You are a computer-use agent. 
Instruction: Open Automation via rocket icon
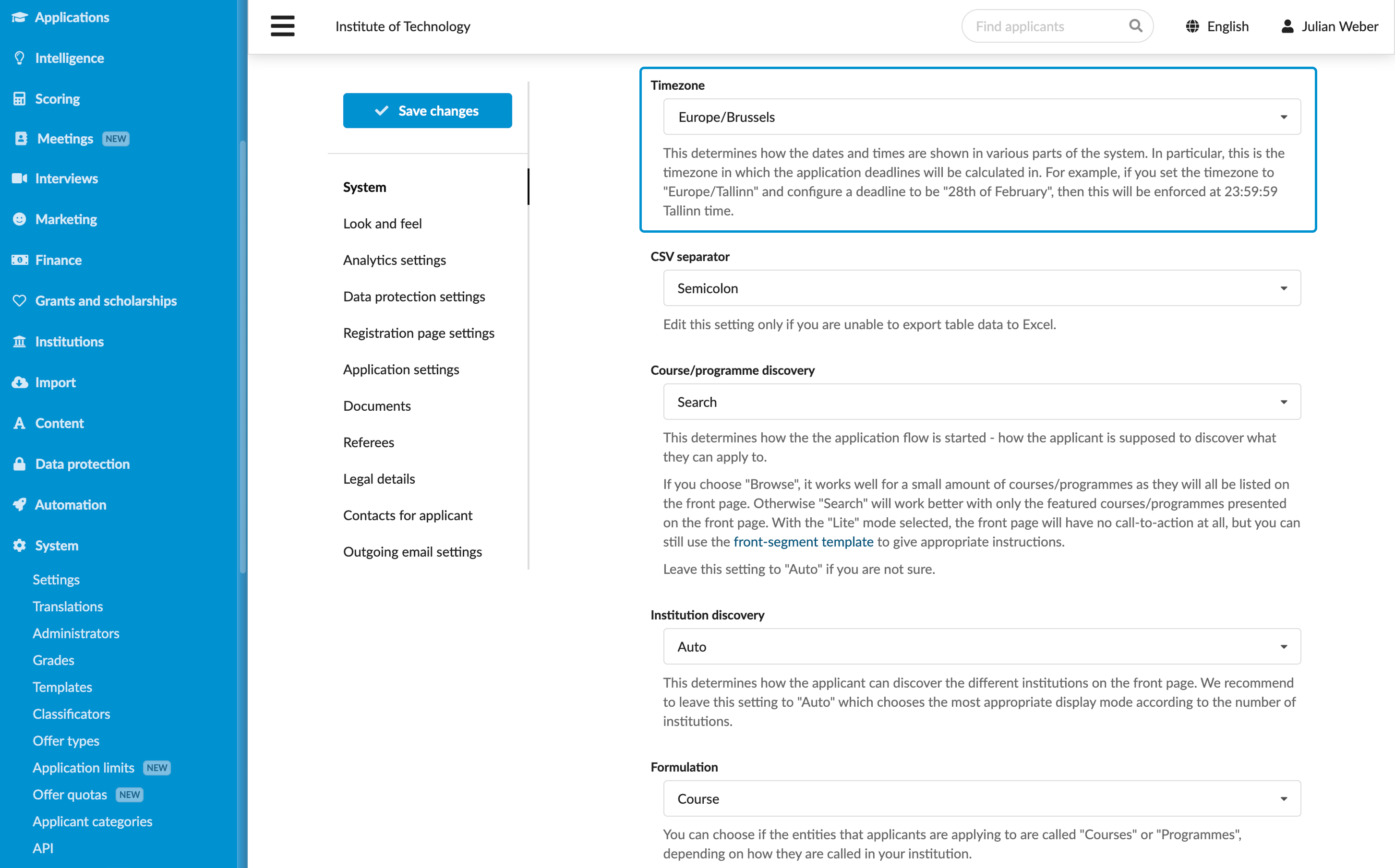point(20,505)
